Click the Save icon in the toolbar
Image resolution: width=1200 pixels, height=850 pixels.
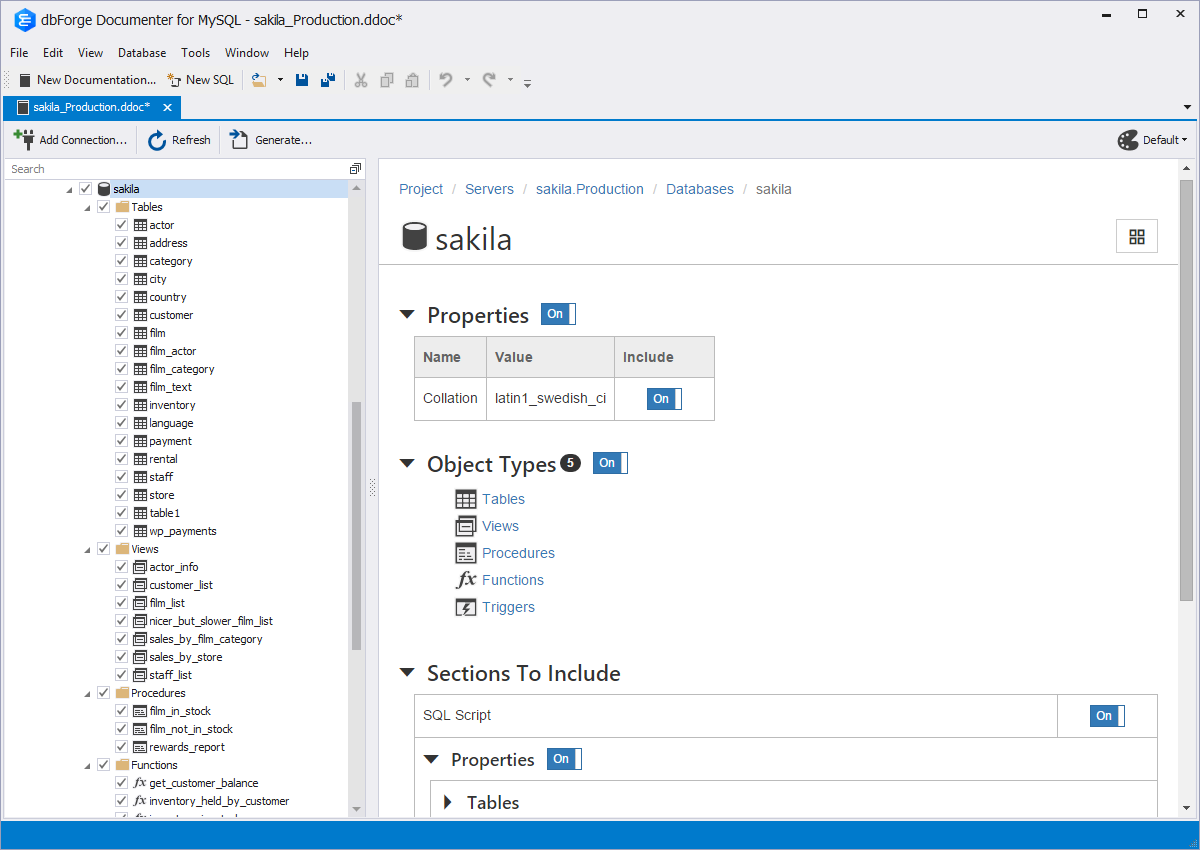[x=302, y=80]
